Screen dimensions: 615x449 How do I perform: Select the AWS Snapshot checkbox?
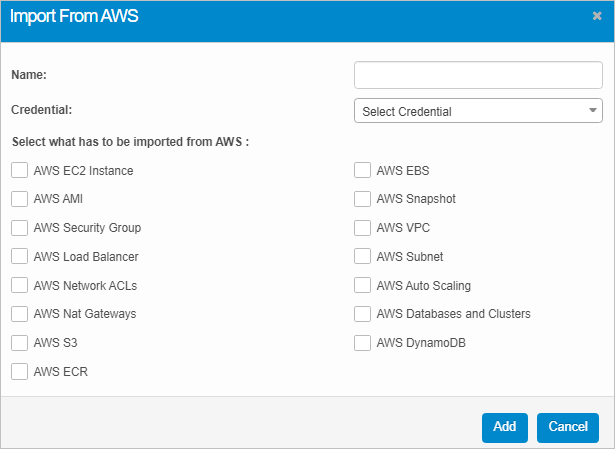tap(363, 199)
